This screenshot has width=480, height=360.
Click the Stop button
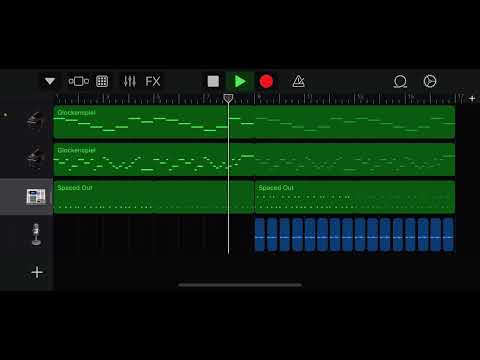(213, 81)
